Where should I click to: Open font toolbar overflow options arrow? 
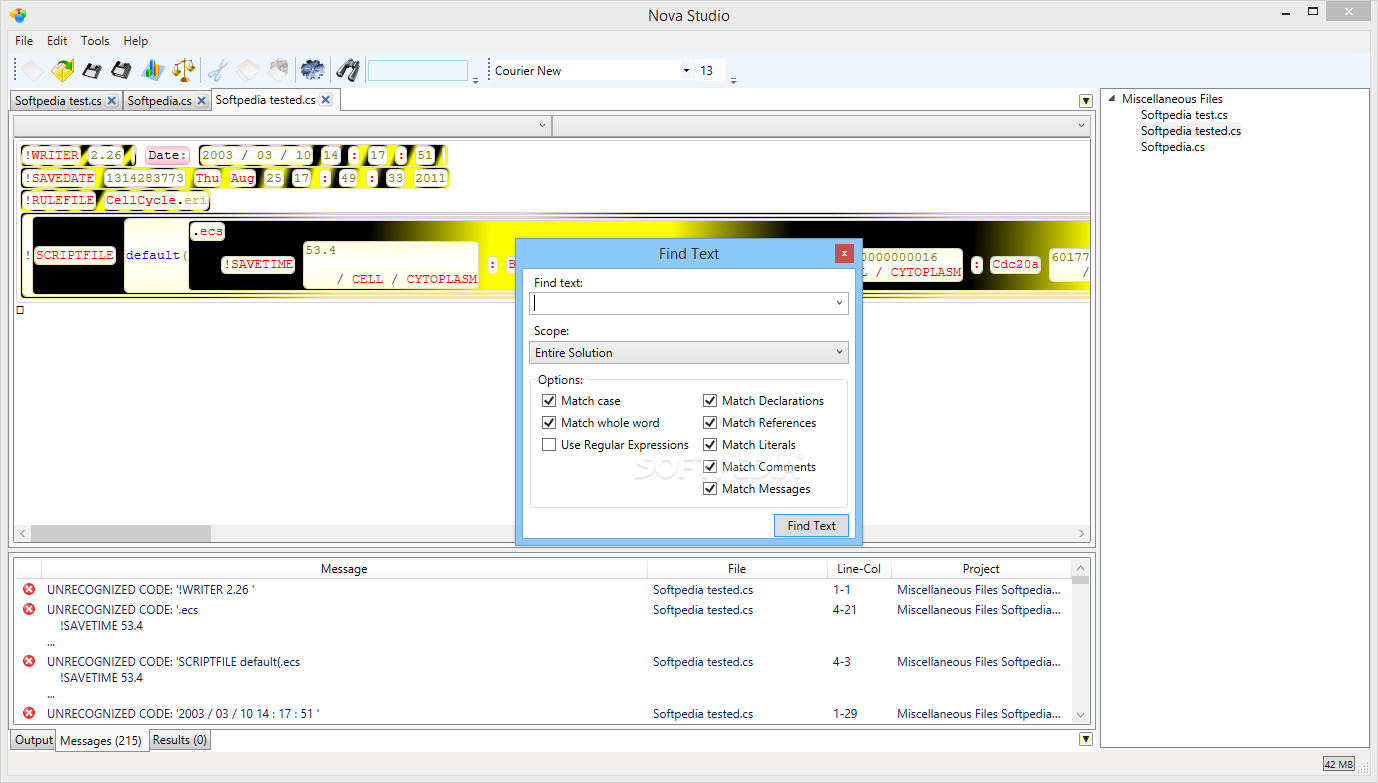tap(733, 81)
